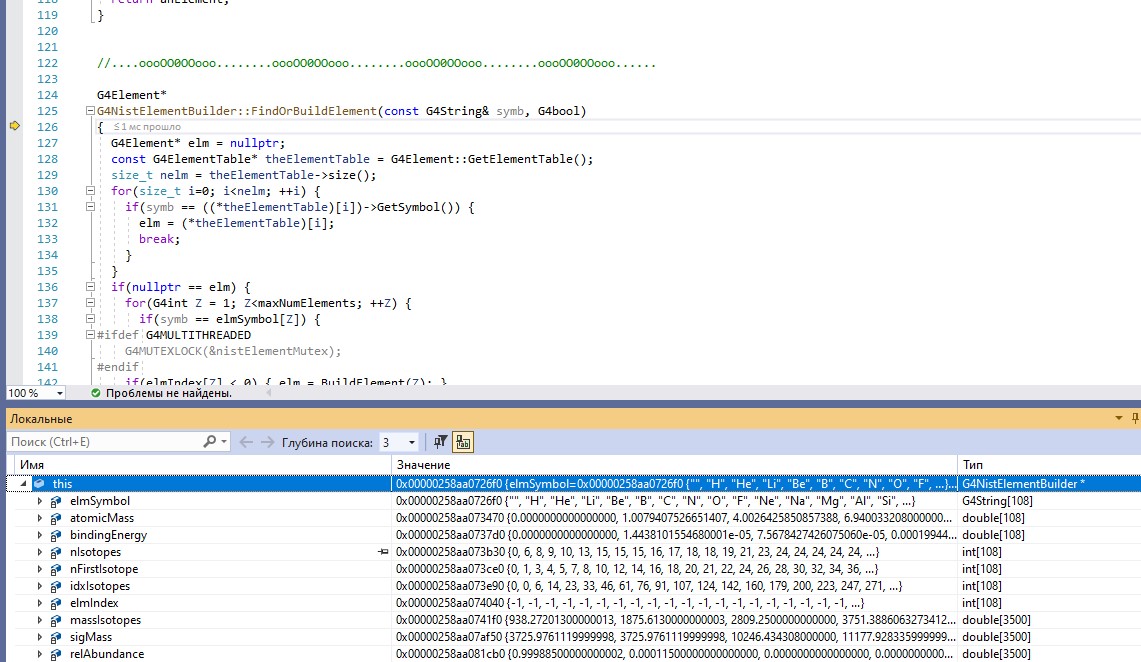Click the back arrow beside the Locals search

click(245, 441)
